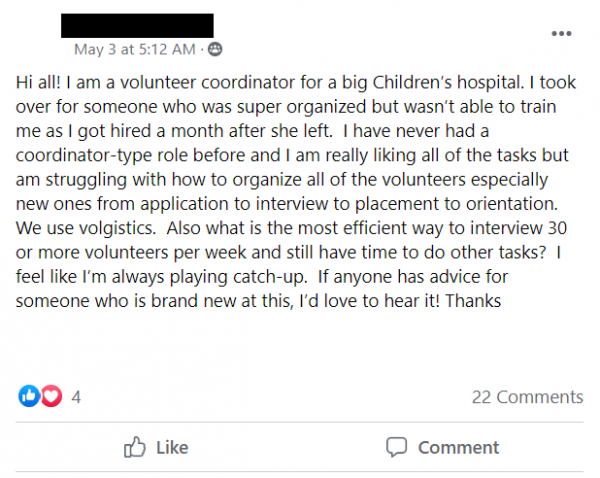Click the speech bubble icon beside Comment
This screenshot has height=478, width=600.
[396, 447]
